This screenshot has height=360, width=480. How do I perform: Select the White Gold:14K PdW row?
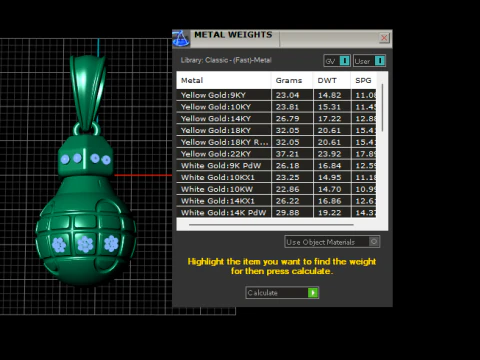click(276, 212)
